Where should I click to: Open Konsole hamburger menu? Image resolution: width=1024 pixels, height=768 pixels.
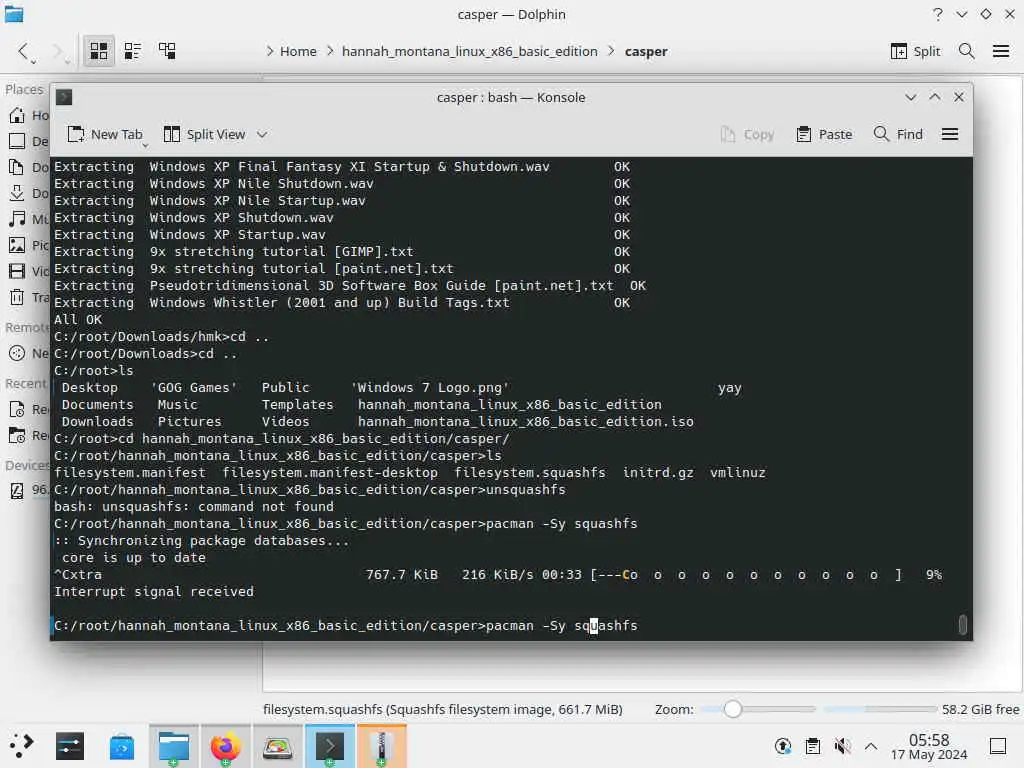pos(950,134)
